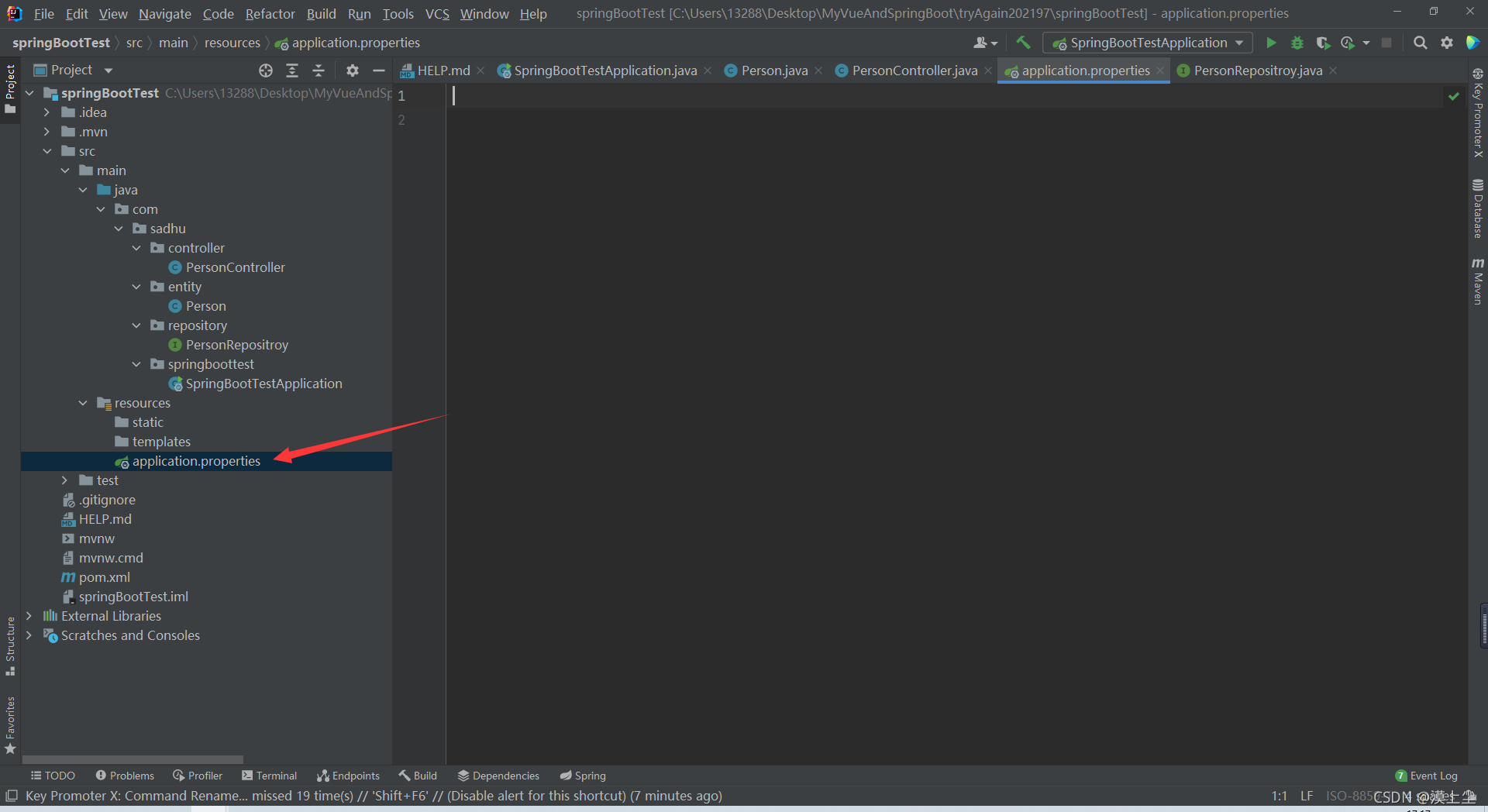Open the Profiler tool window at bottom
This screenshot has height=812, width=1488.
(198, 776)
